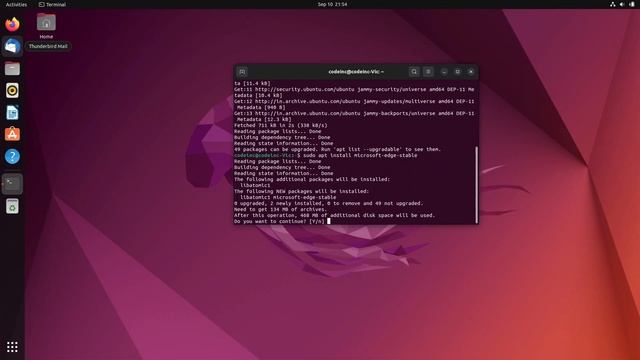The image size is (640, 360).
Task: Open Rhythmbox music player in dock
Action: pos(12,91)
